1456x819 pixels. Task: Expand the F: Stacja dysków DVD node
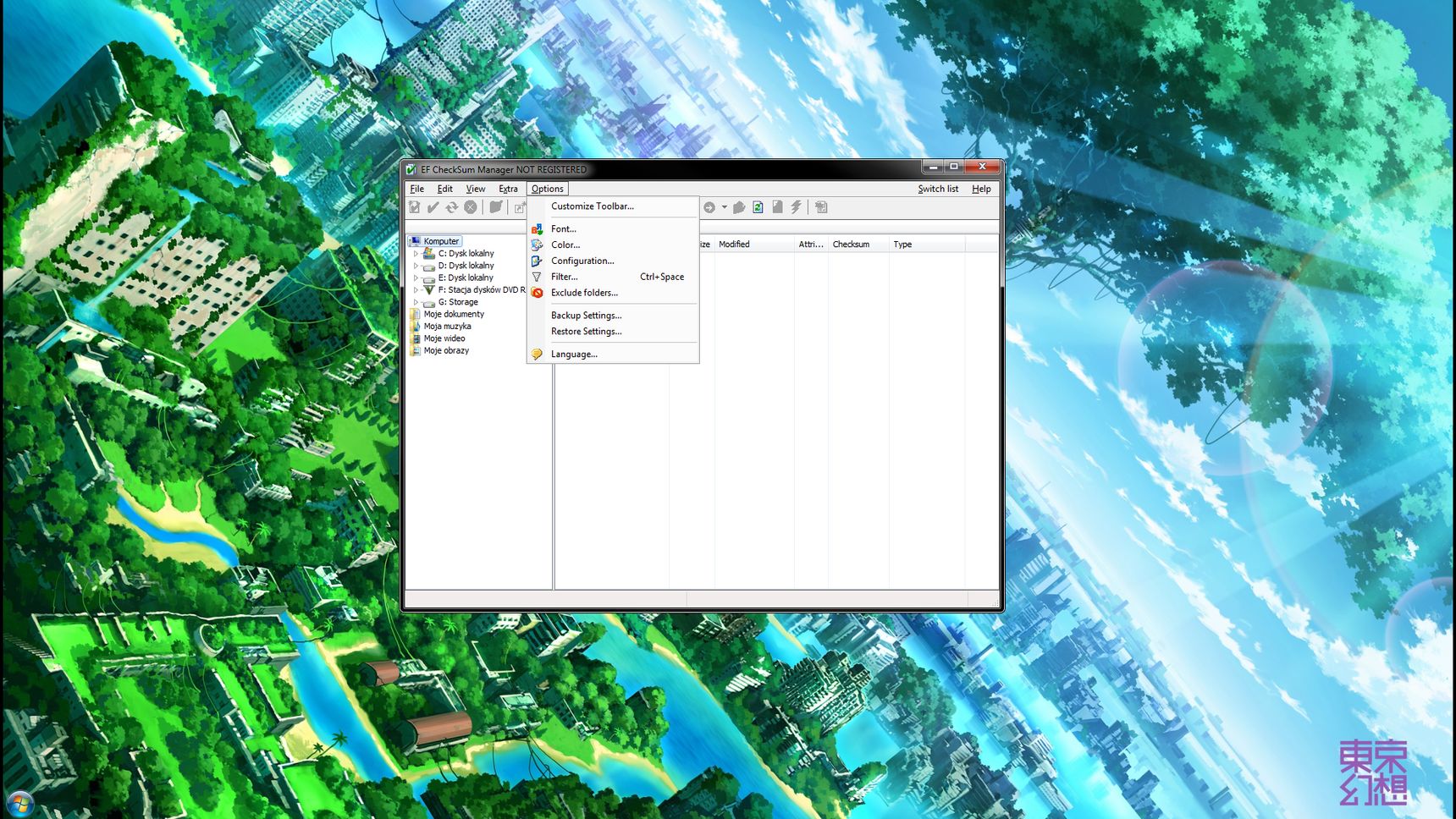tap(416, 290)
